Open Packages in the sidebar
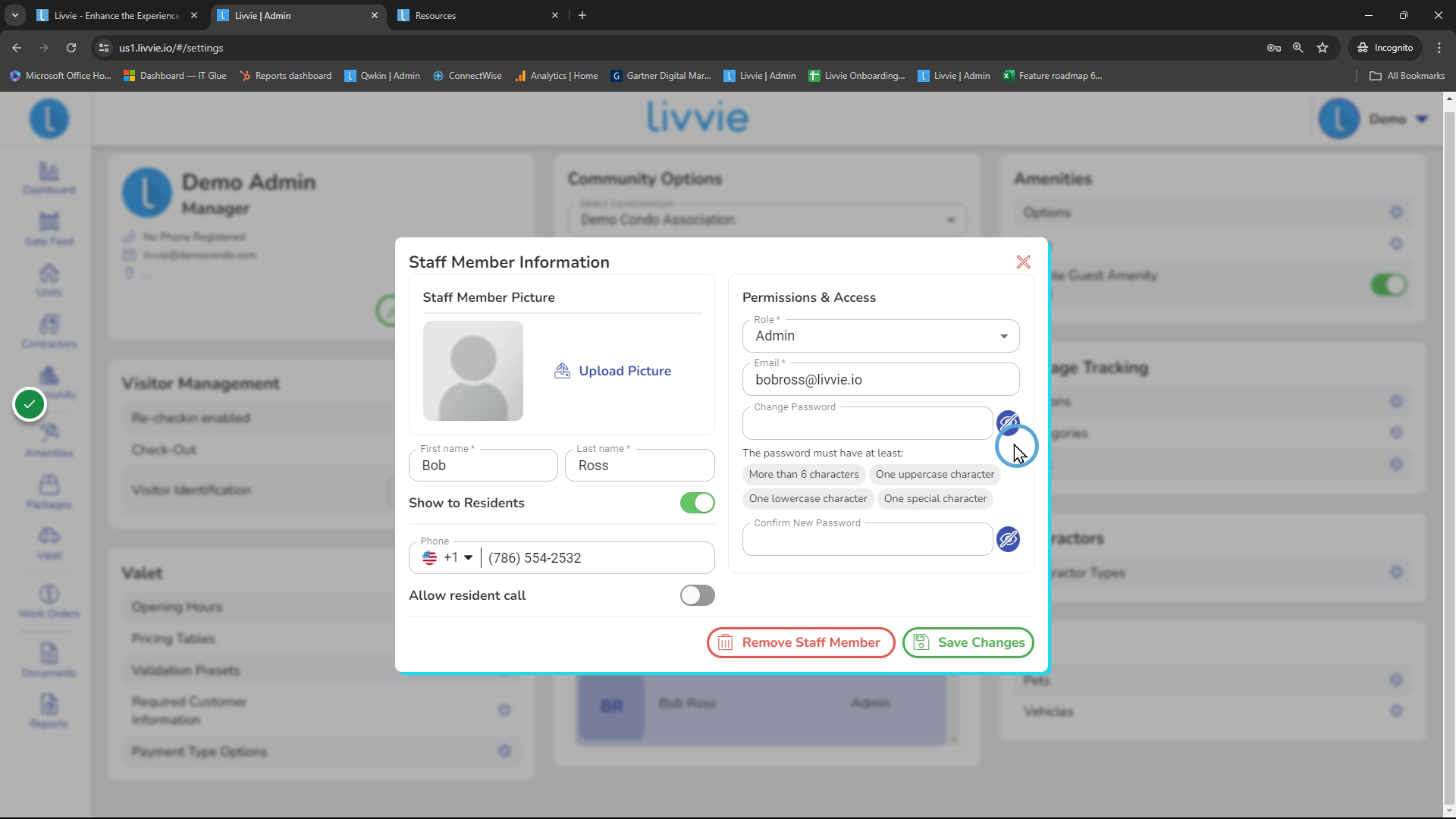Image resolution: width=1456 pixels, height=819 pixels. 49,492
